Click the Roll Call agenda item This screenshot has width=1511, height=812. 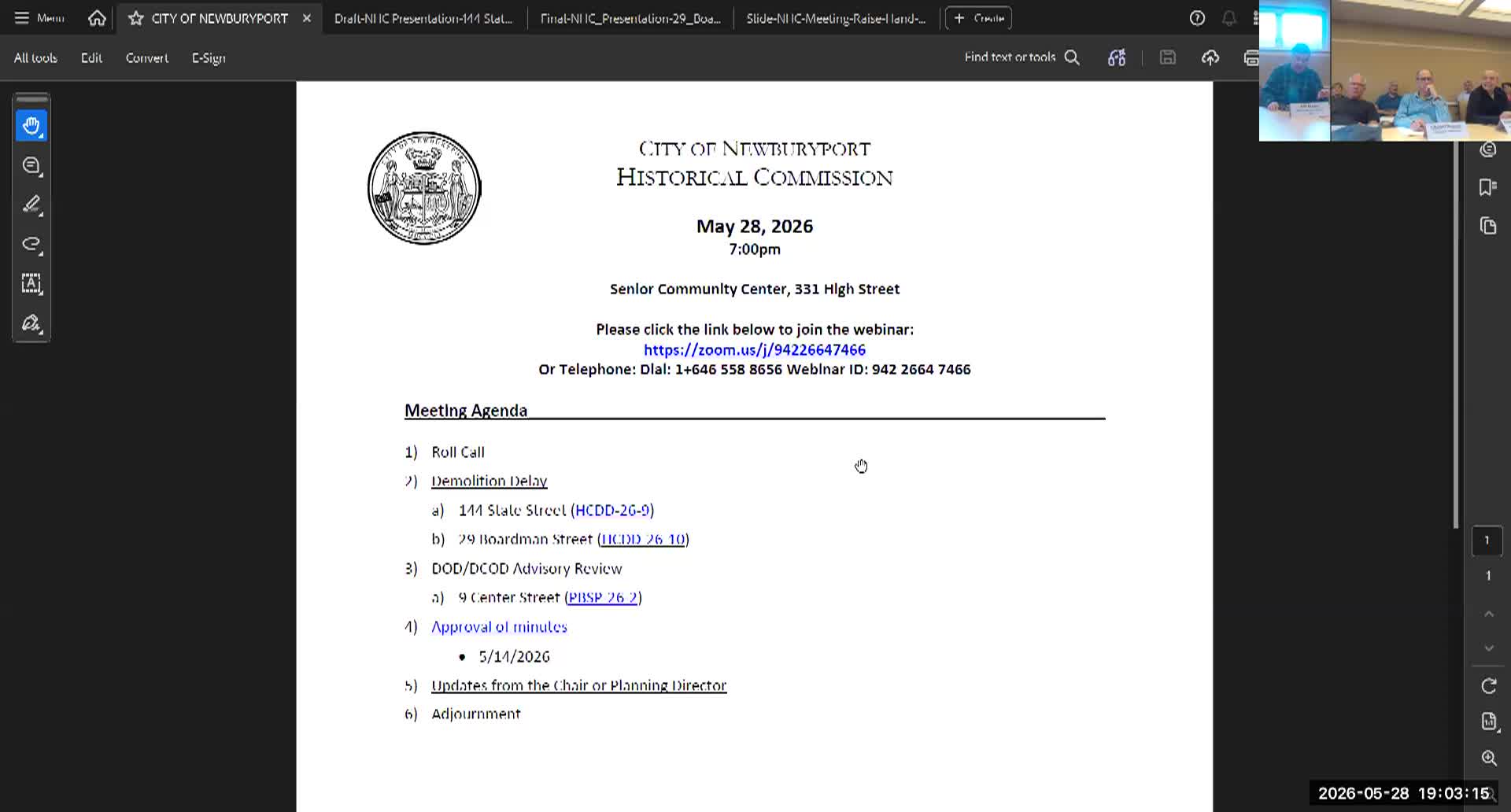[458, 452]
